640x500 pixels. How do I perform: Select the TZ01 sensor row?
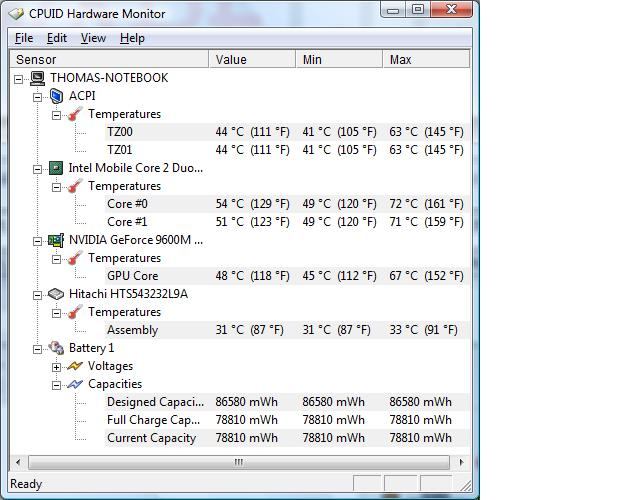[x=287, y=150]
